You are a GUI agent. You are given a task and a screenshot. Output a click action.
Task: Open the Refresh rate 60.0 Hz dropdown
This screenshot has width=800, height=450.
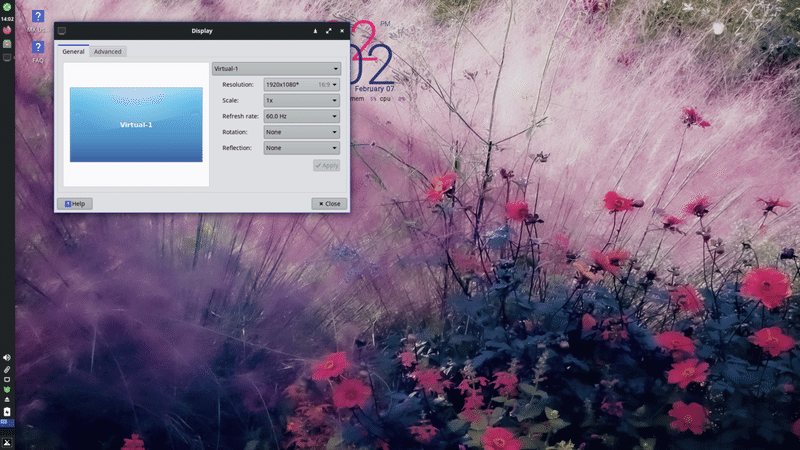tap(302, 116)
